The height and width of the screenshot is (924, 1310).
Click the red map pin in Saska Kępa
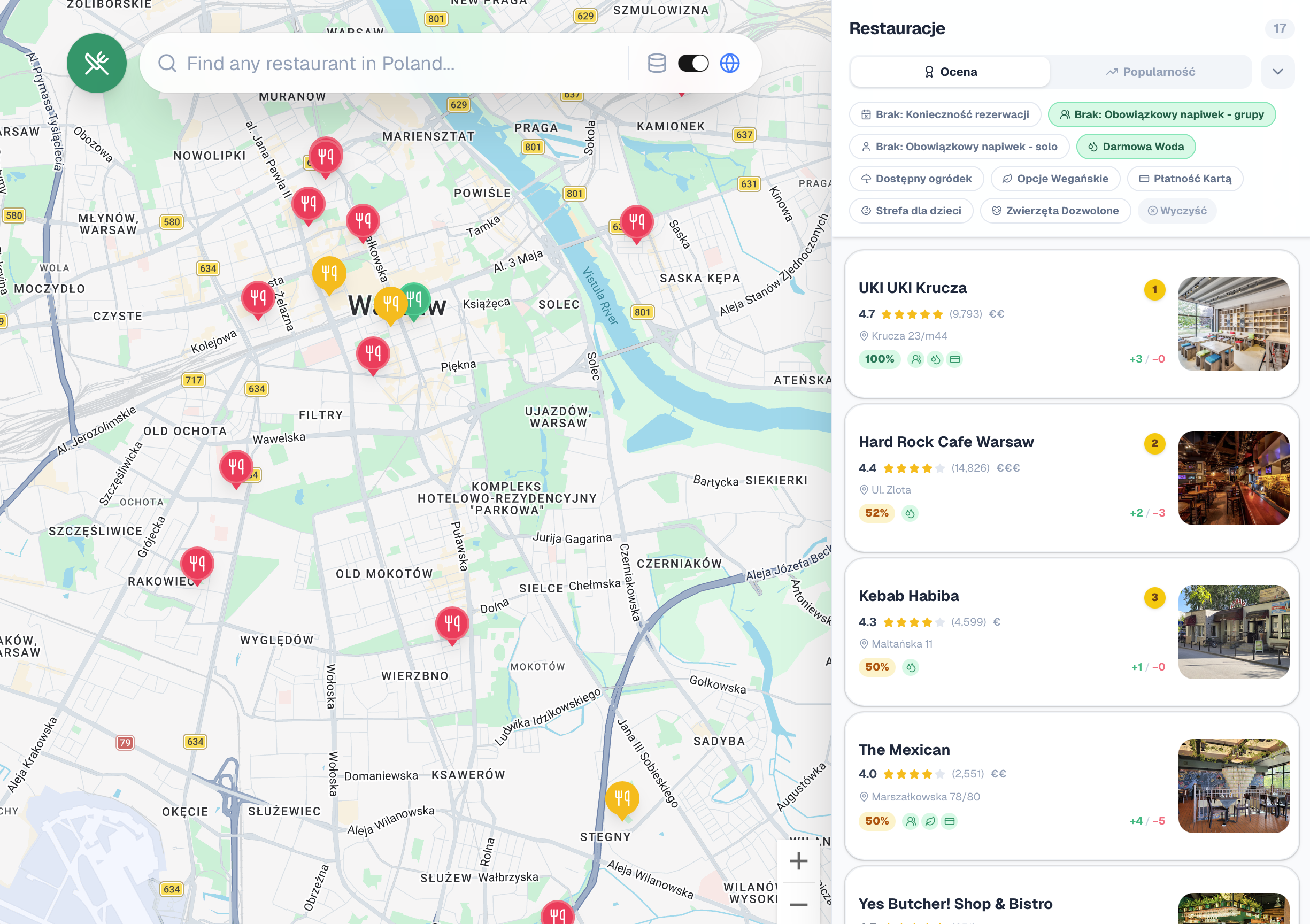pyautogui.click(x=637, y=221)
